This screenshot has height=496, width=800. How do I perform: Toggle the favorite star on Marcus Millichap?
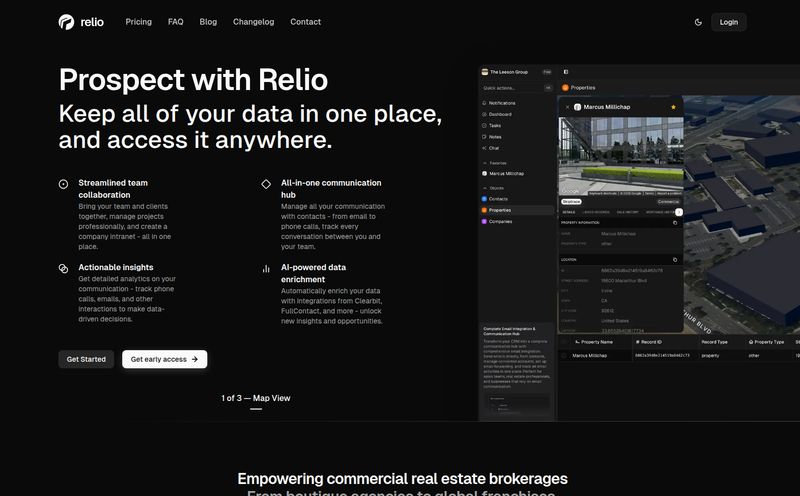(x=673, y=107)
